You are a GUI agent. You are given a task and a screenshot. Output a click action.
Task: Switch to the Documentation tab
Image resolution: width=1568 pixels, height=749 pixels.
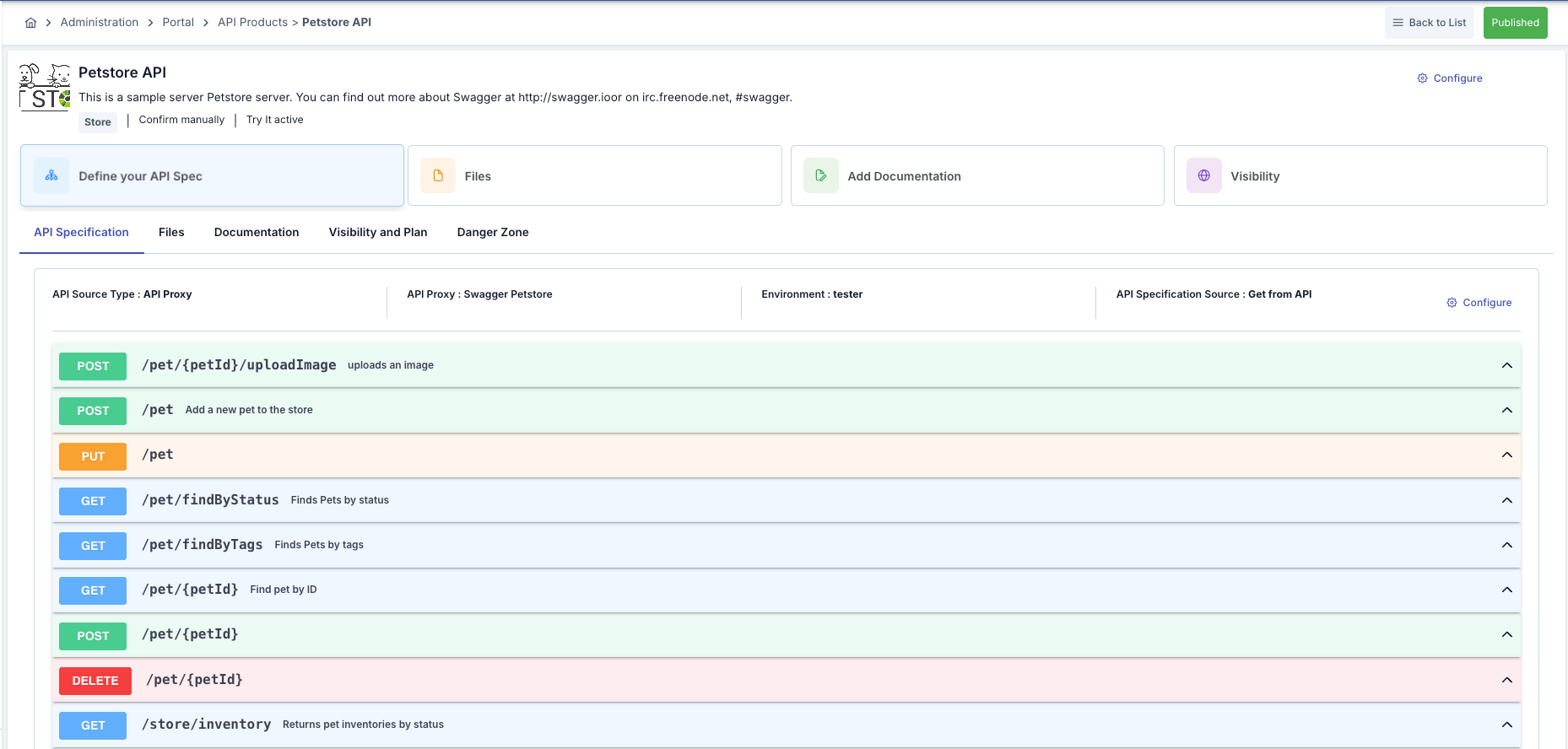(257, 232)
